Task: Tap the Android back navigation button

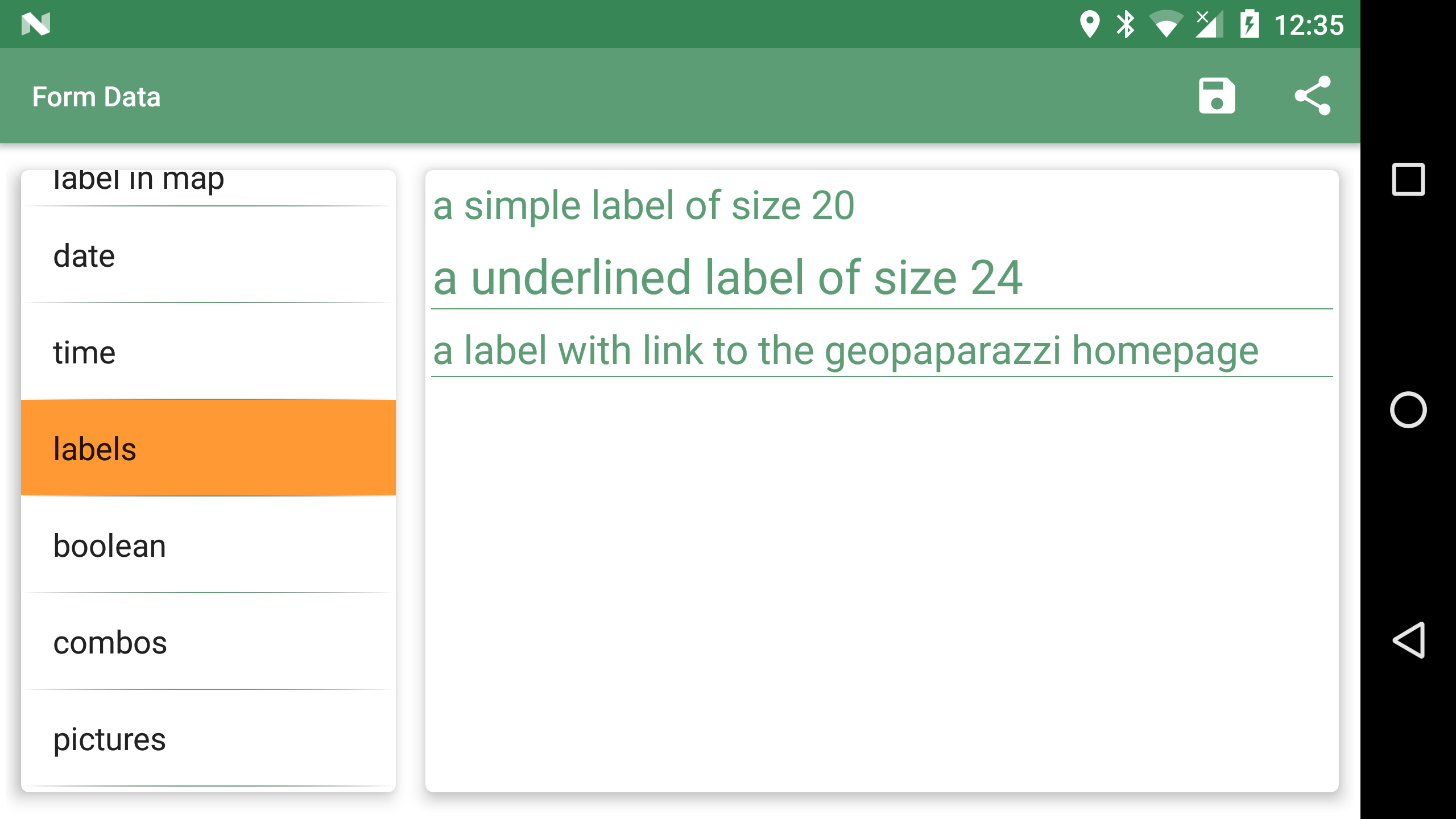Action: tap(1408, 640)
